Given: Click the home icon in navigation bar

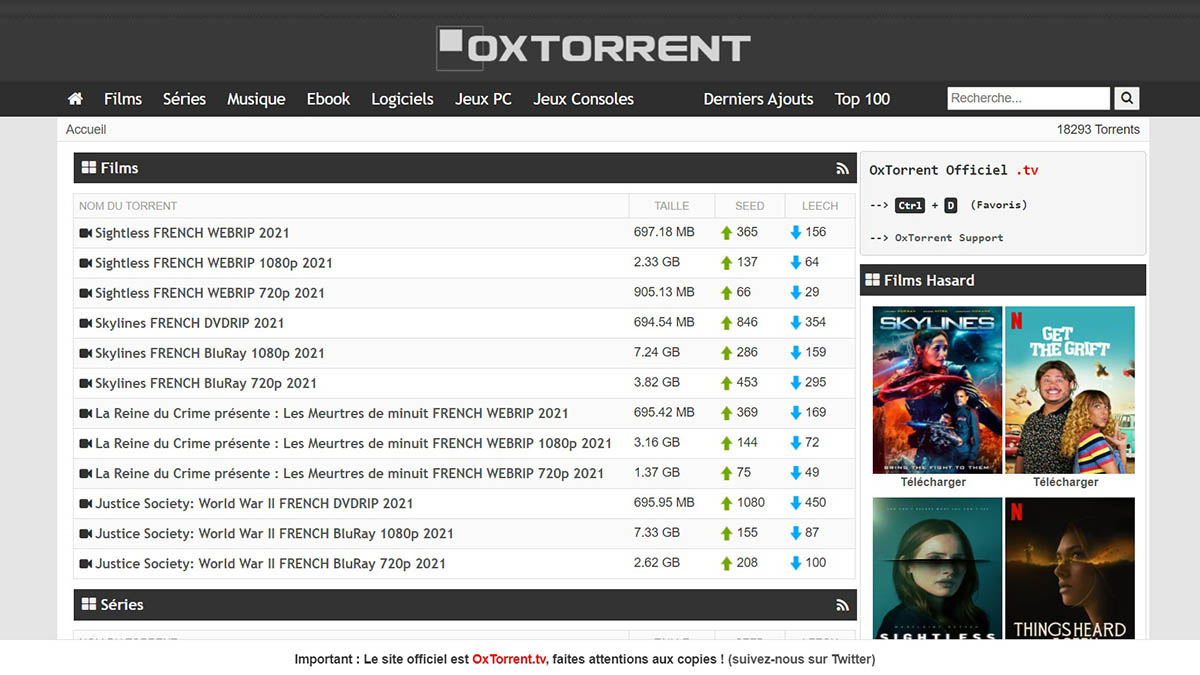Looking at the screenshot, I should [75, 99].
